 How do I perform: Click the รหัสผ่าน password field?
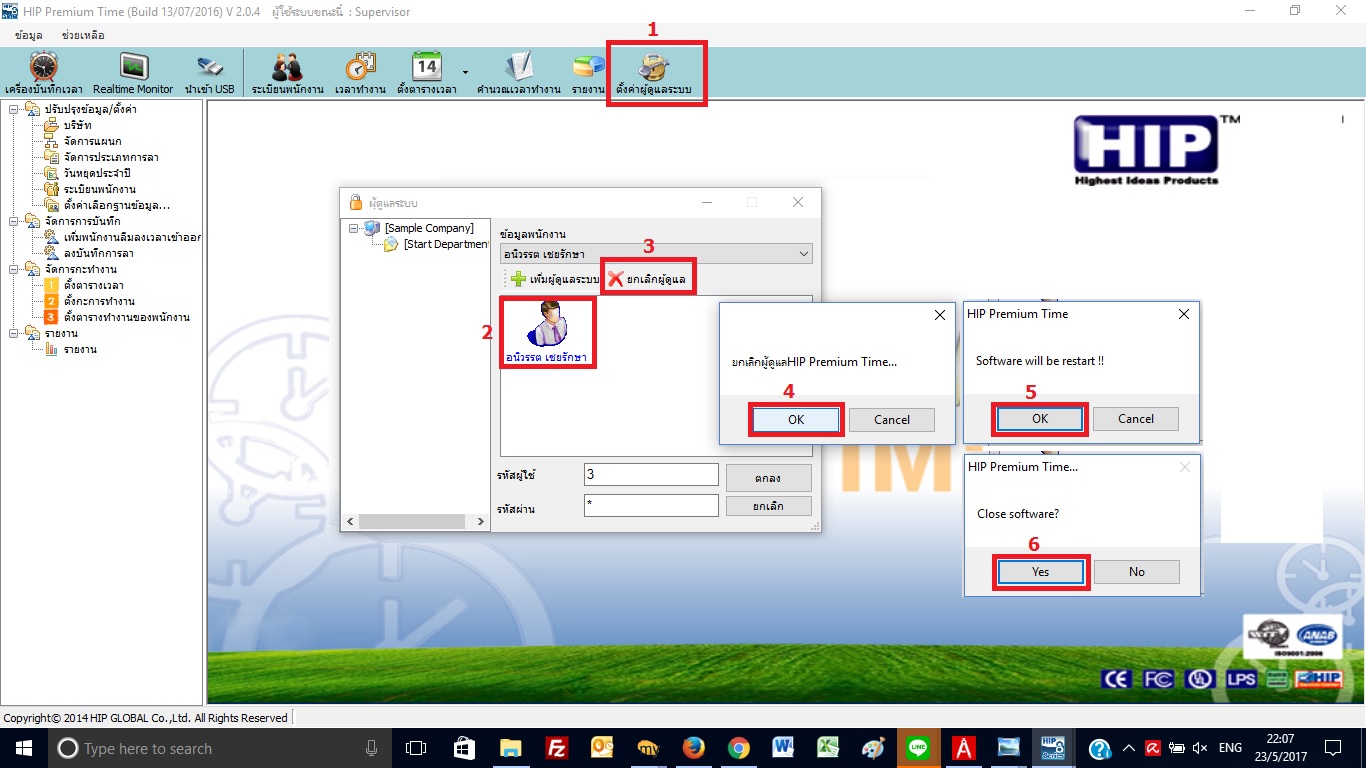[x=651, y=506]
